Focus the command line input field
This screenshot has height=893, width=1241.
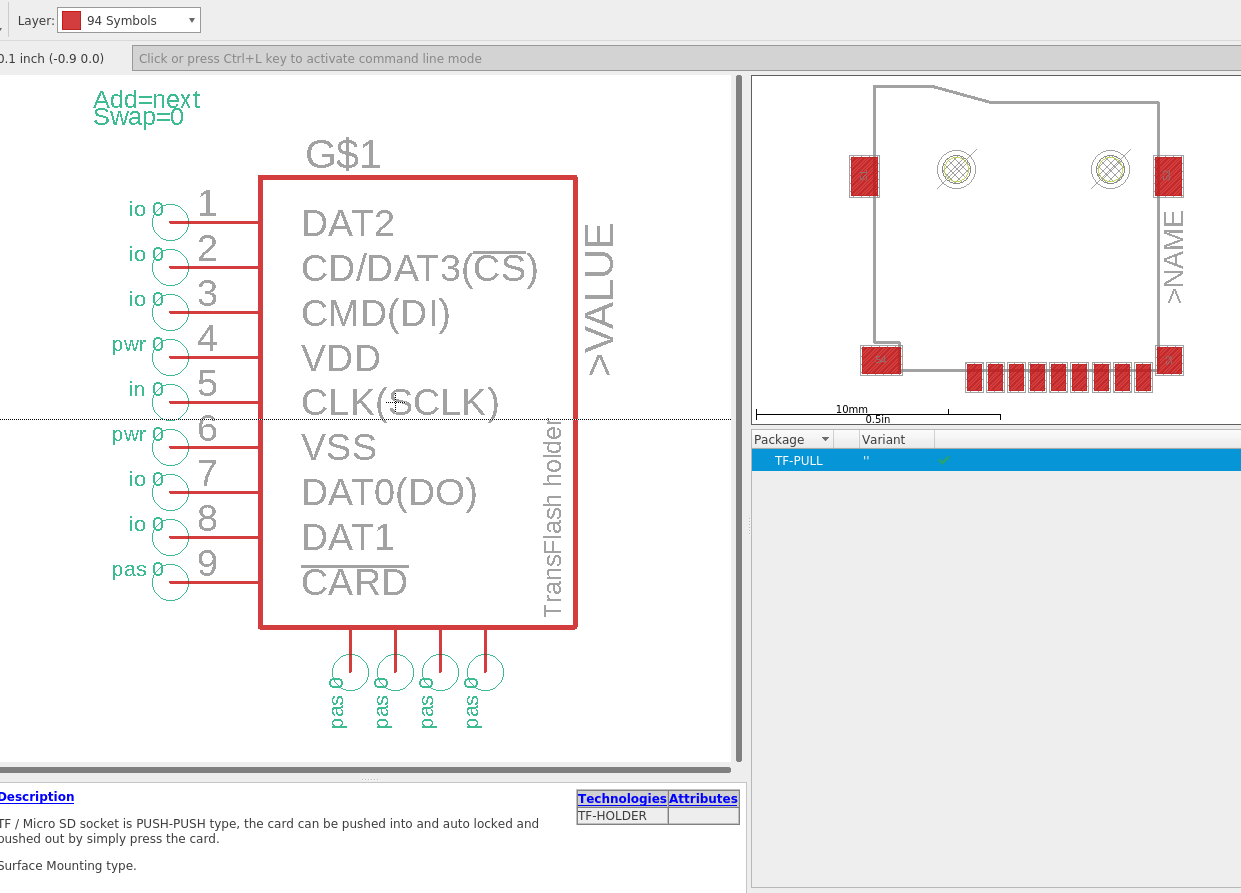click(685, 58)
